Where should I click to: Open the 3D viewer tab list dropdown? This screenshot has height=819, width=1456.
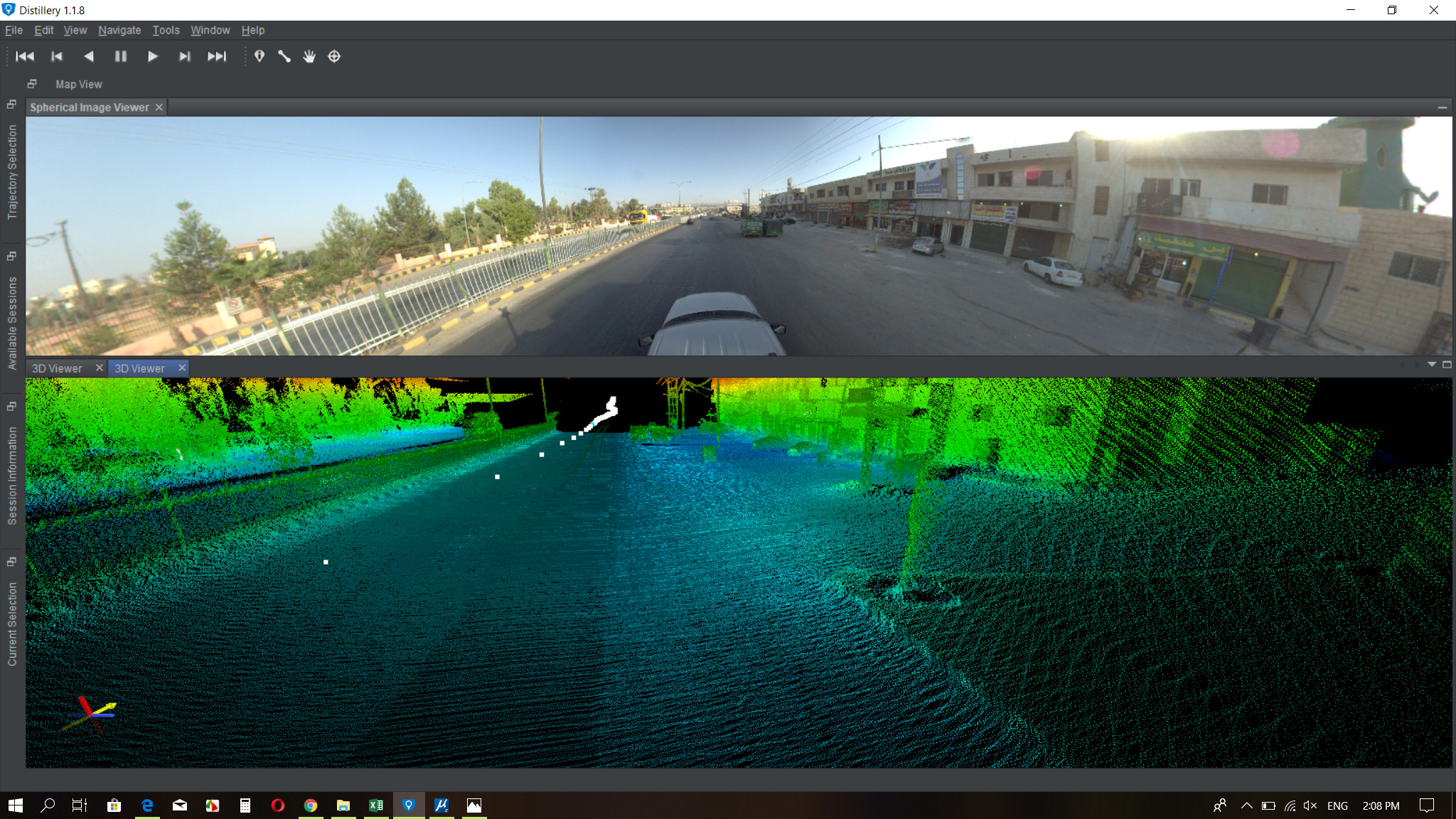(x=1432, y=365)
